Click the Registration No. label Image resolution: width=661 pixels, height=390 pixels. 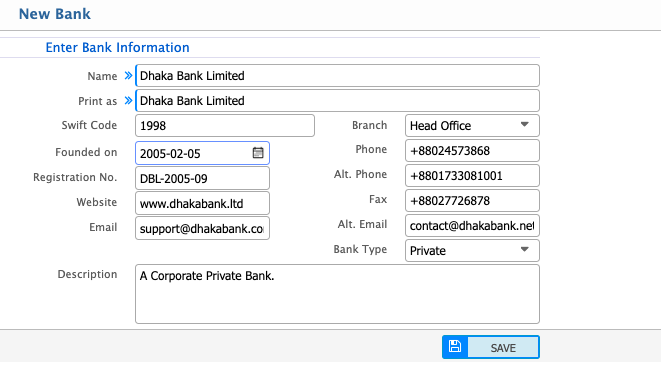coord(75,177)
